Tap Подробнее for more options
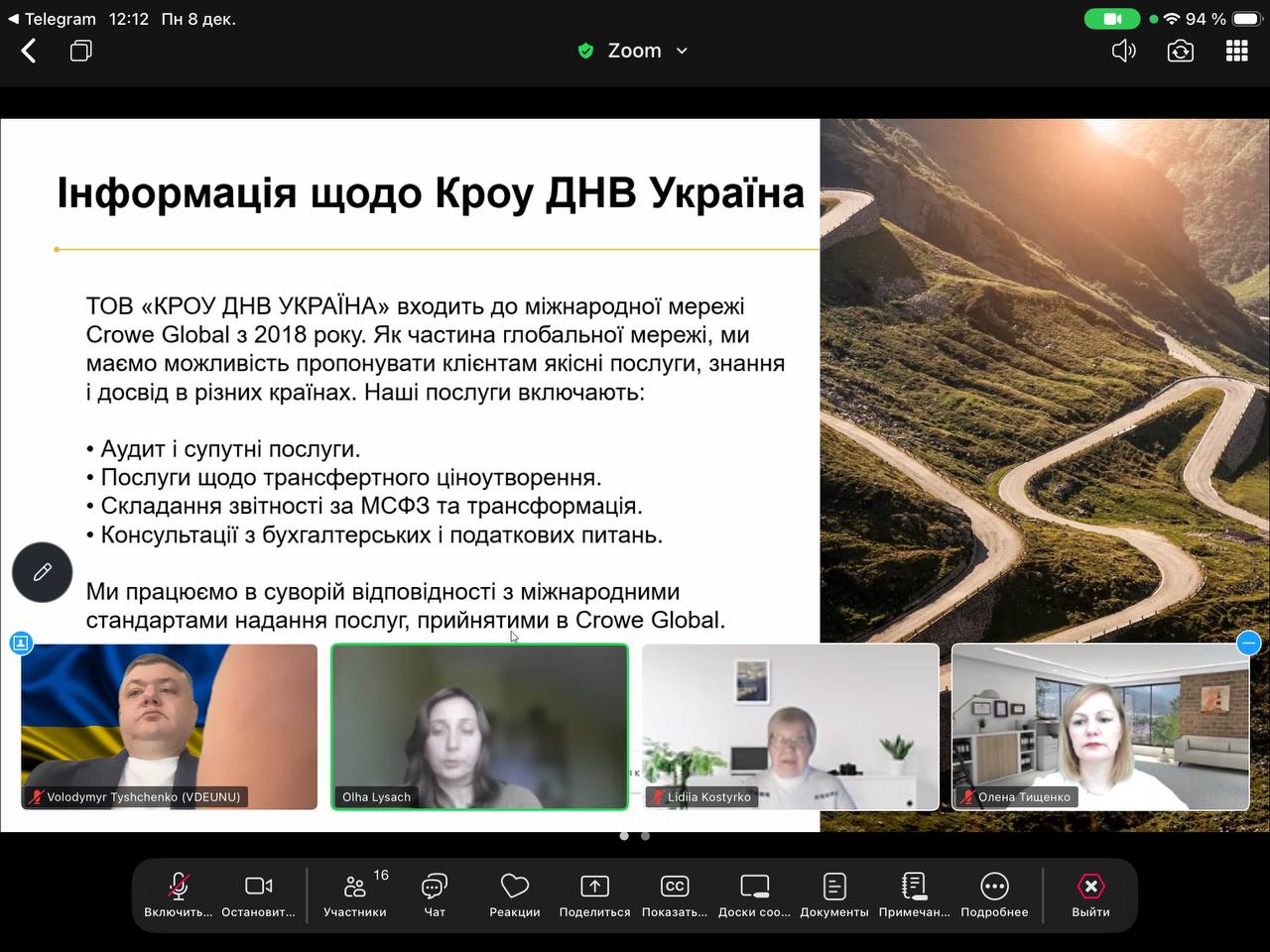 pyautogui.click(x=994, y=892)
